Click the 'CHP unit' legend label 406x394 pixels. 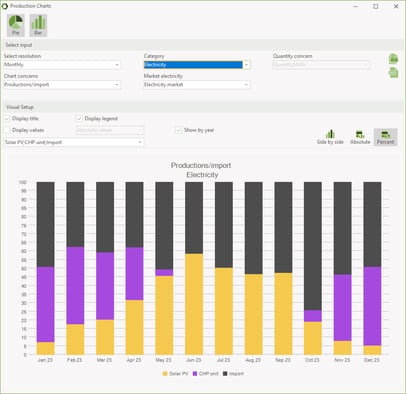click(209, 374)
